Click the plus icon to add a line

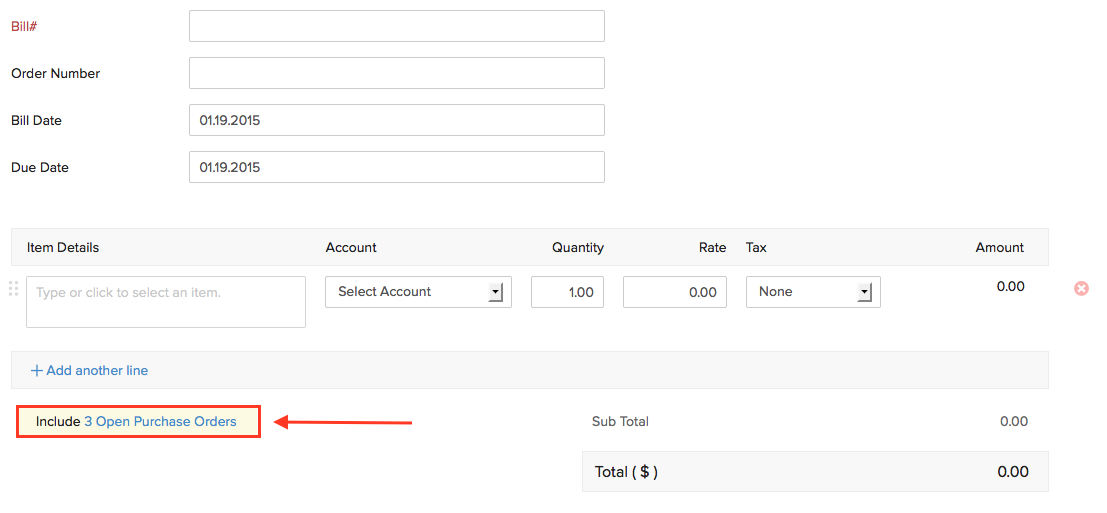[37, 370]
